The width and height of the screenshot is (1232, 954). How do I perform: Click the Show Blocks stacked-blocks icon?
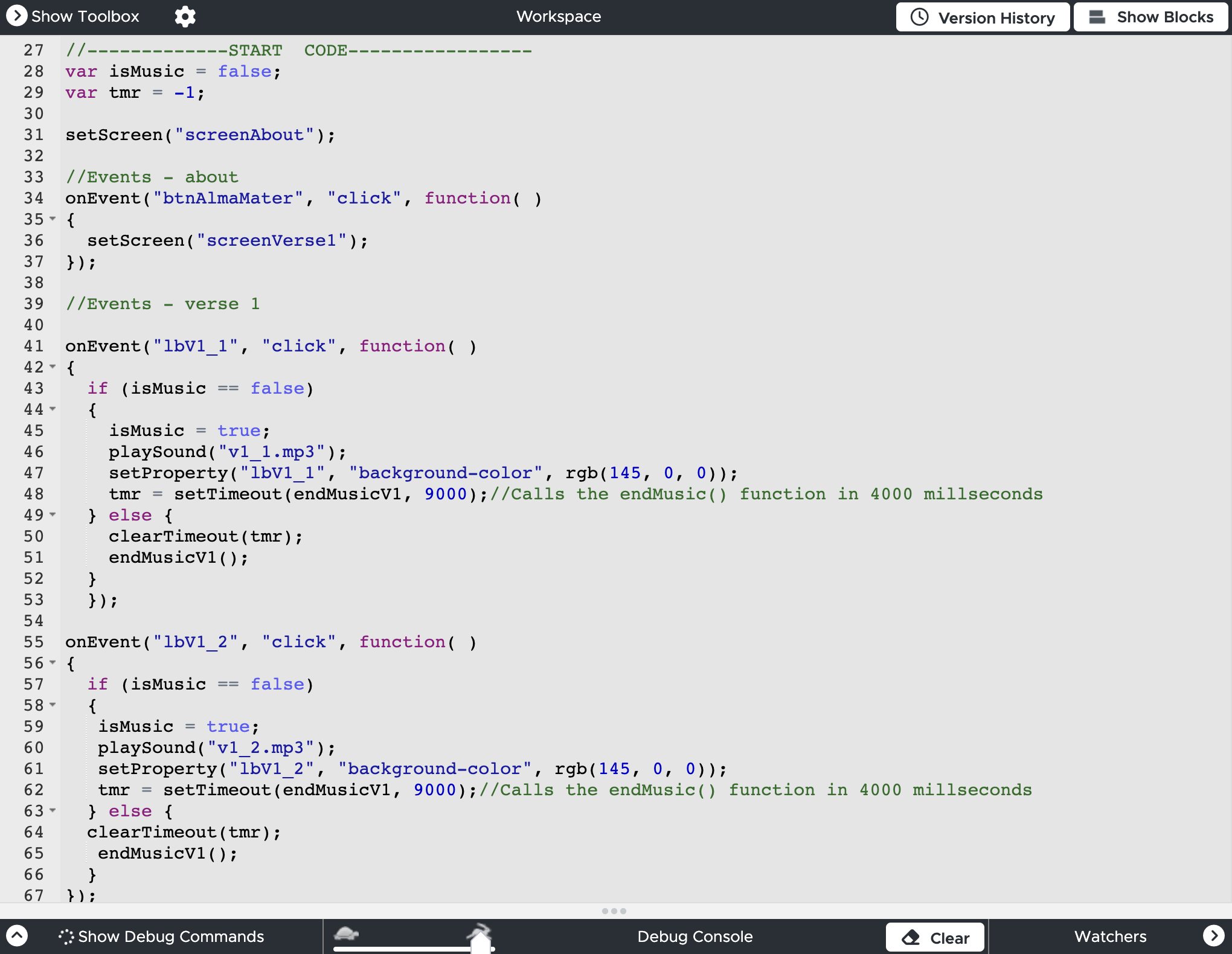(1097, 17)
